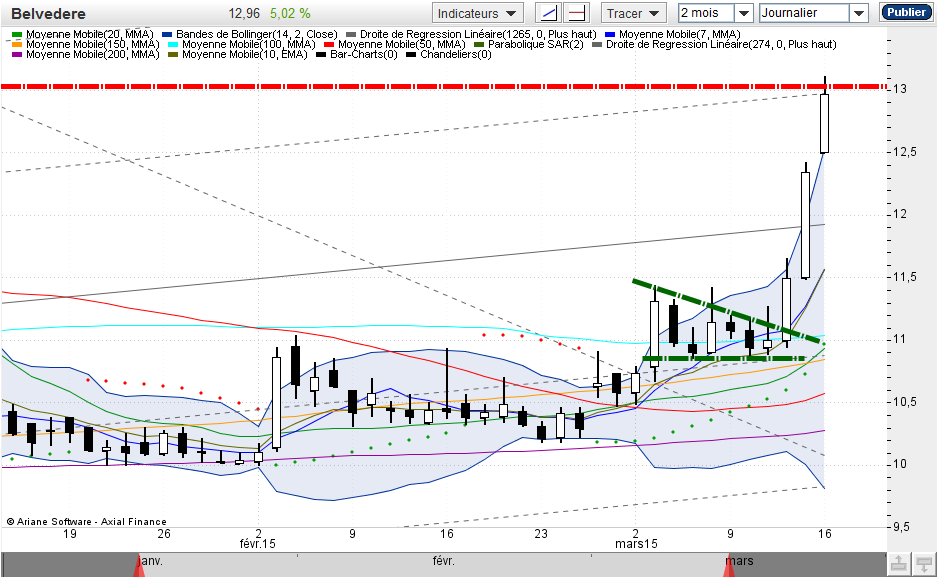Click the 5,02 % change value
The image size is (938, 579).
coord(290,13)
